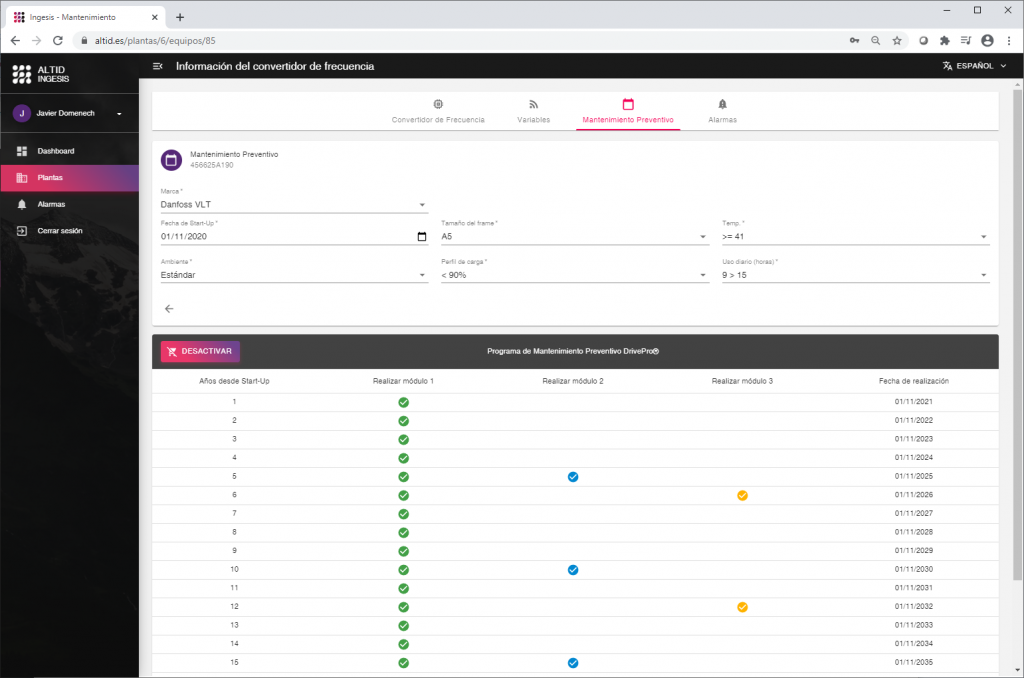Image resolution: width=1024 pixels, height=678 pixels.
Task: Click the hamburger menu collapse icon
Action: click(157, 66)
